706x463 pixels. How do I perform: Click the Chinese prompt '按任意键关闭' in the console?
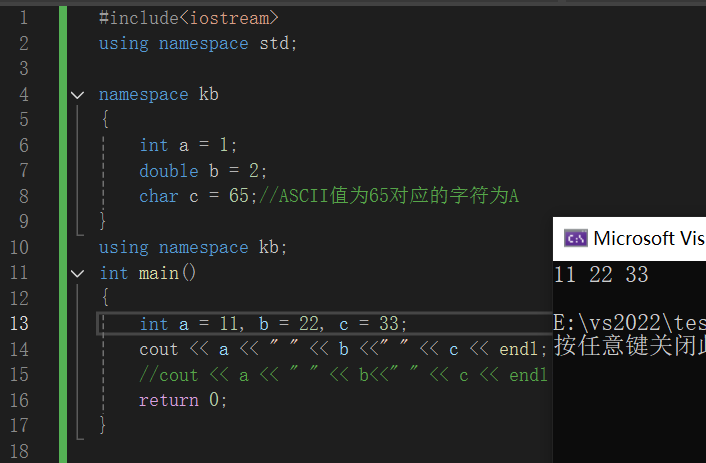630,346
